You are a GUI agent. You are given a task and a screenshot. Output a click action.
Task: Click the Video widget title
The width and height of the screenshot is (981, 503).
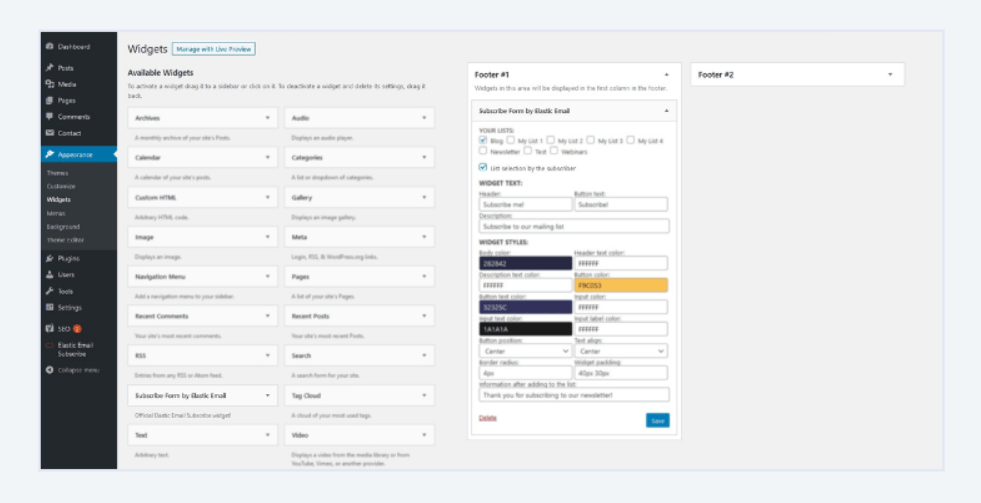[300, 435]
